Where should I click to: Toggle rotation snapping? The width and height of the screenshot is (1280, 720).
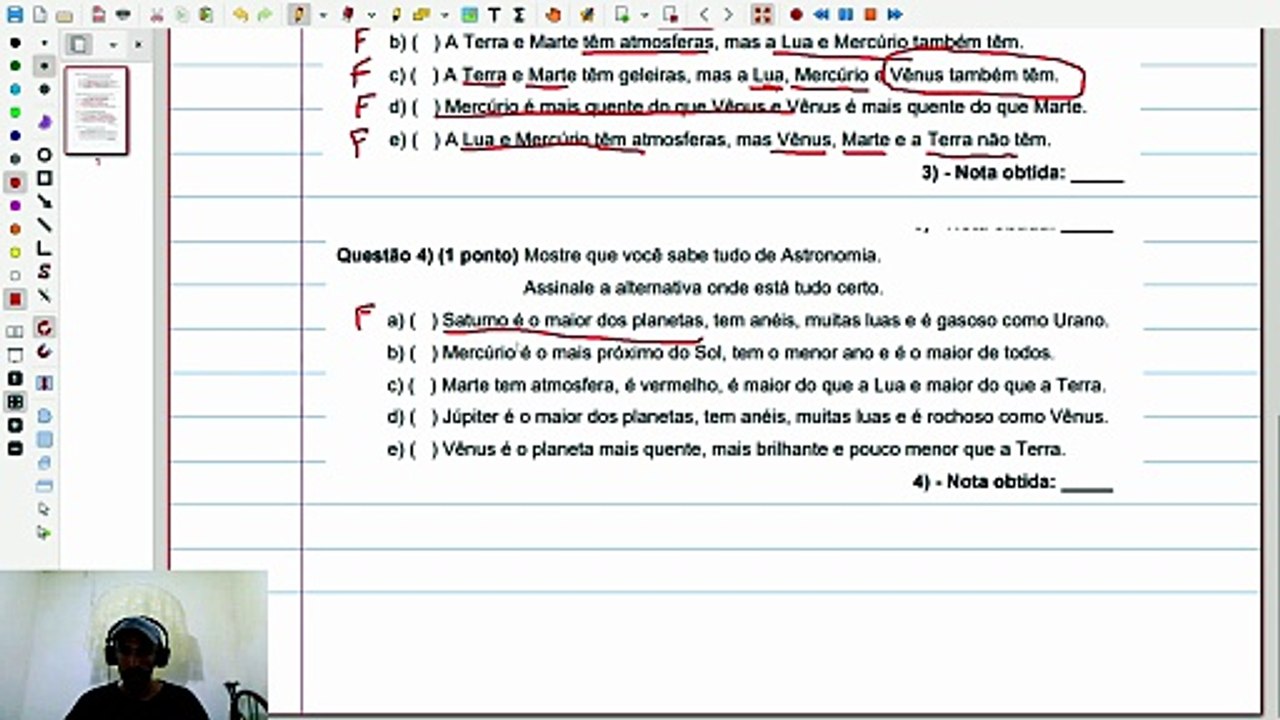tap(45, 327)
